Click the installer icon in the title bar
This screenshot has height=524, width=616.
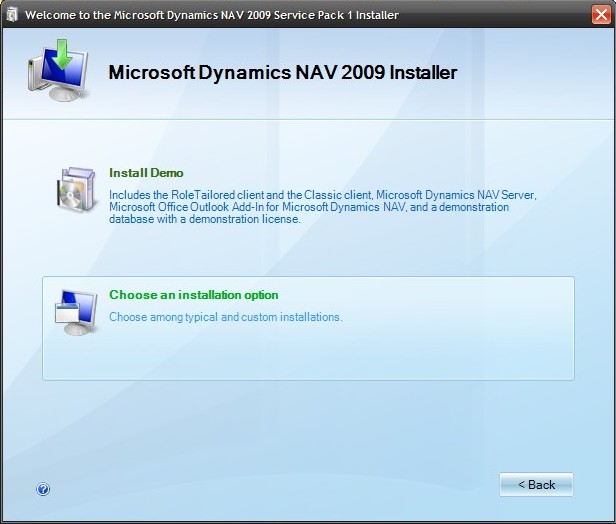[x=12, y=15]
